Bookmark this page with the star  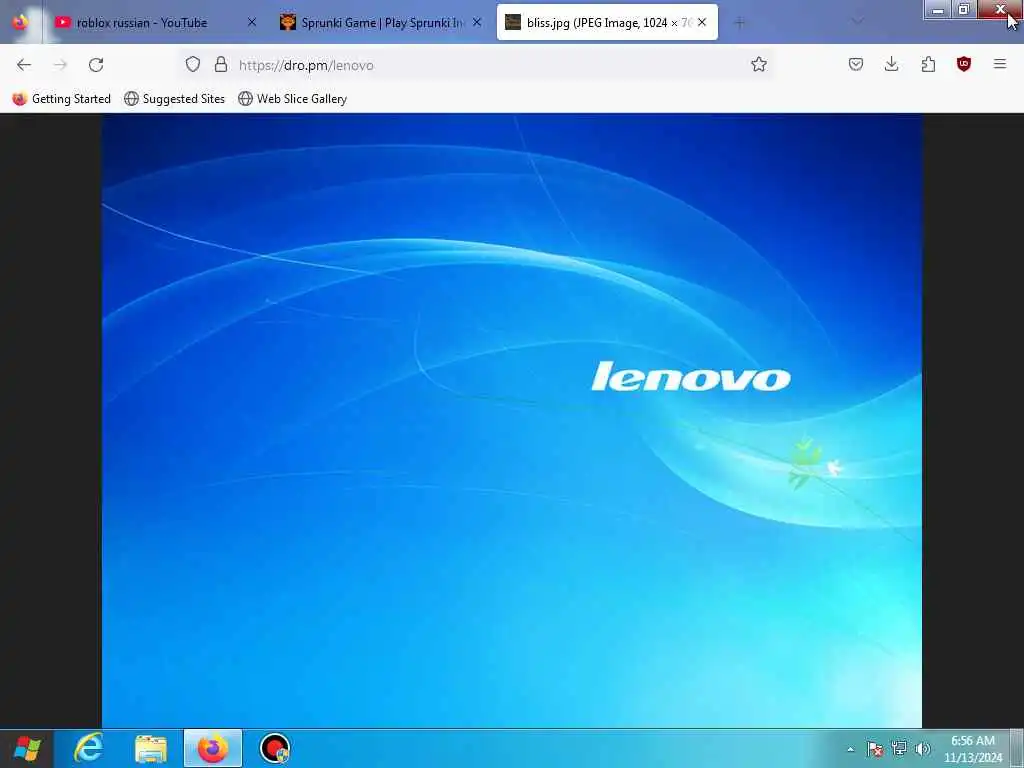pos(758,64)
